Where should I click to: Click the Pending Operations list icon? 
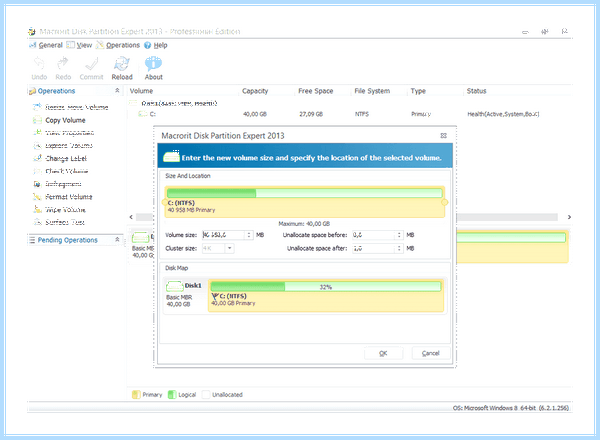32,240
